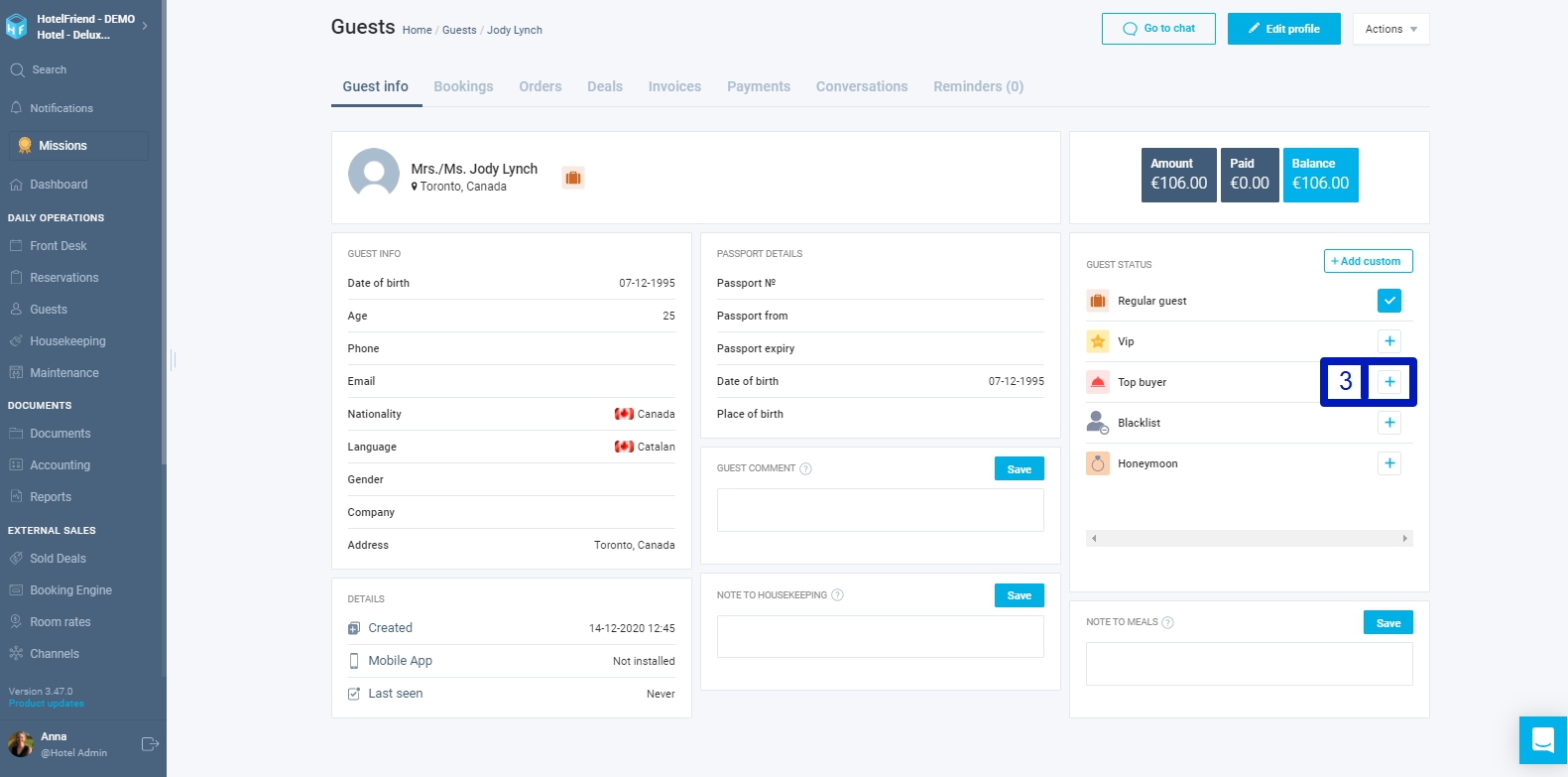
Task: Click help icon beside Note to Housekeeping
Action: 837,595
